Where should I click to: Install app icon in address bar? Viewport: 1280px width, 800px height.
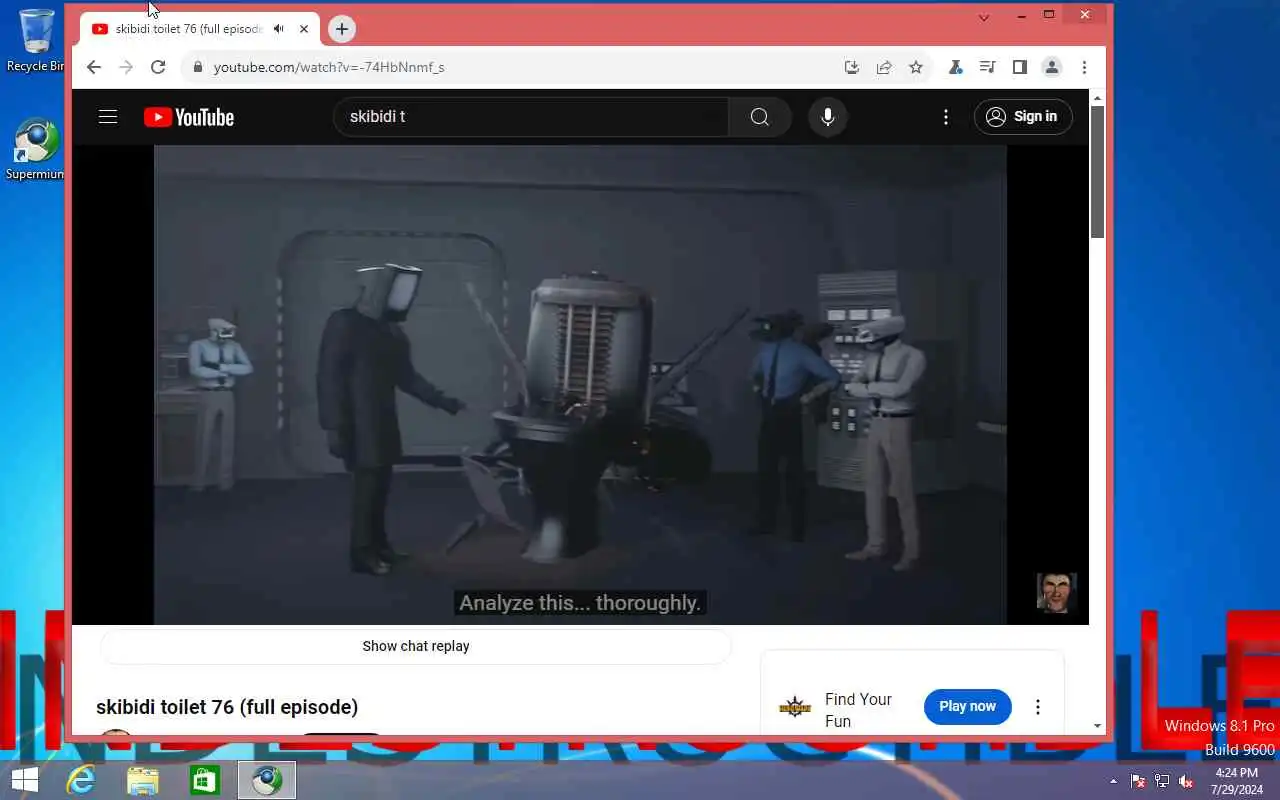tap(852, 67)
